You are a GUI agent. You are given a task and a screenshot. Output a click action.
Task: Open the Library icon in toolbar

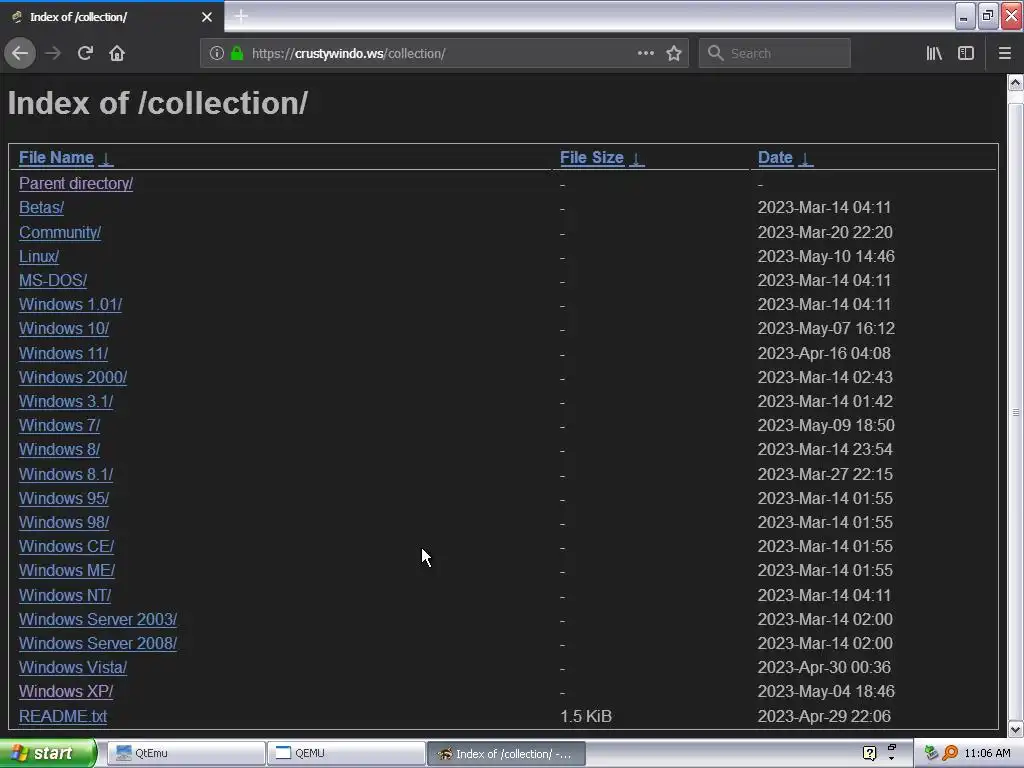pos(934,54)
